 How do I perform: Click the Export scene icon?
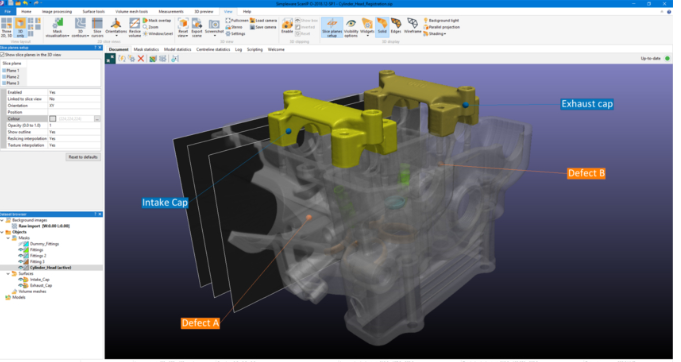[197, 27]
